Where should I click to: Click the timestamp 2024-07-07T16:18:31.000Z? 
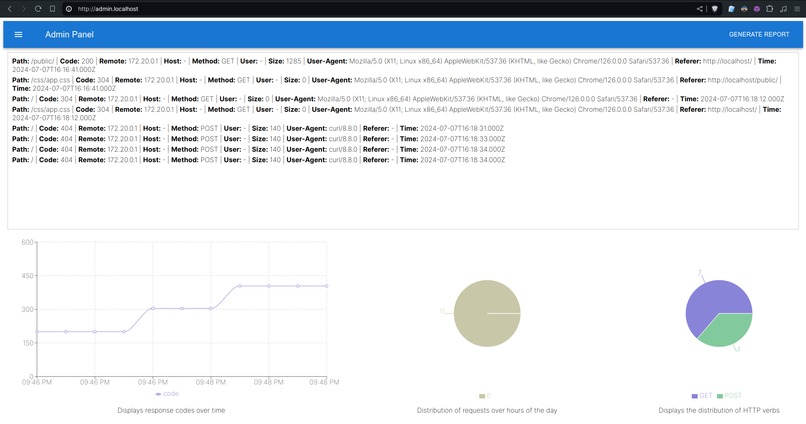[462, 128]
